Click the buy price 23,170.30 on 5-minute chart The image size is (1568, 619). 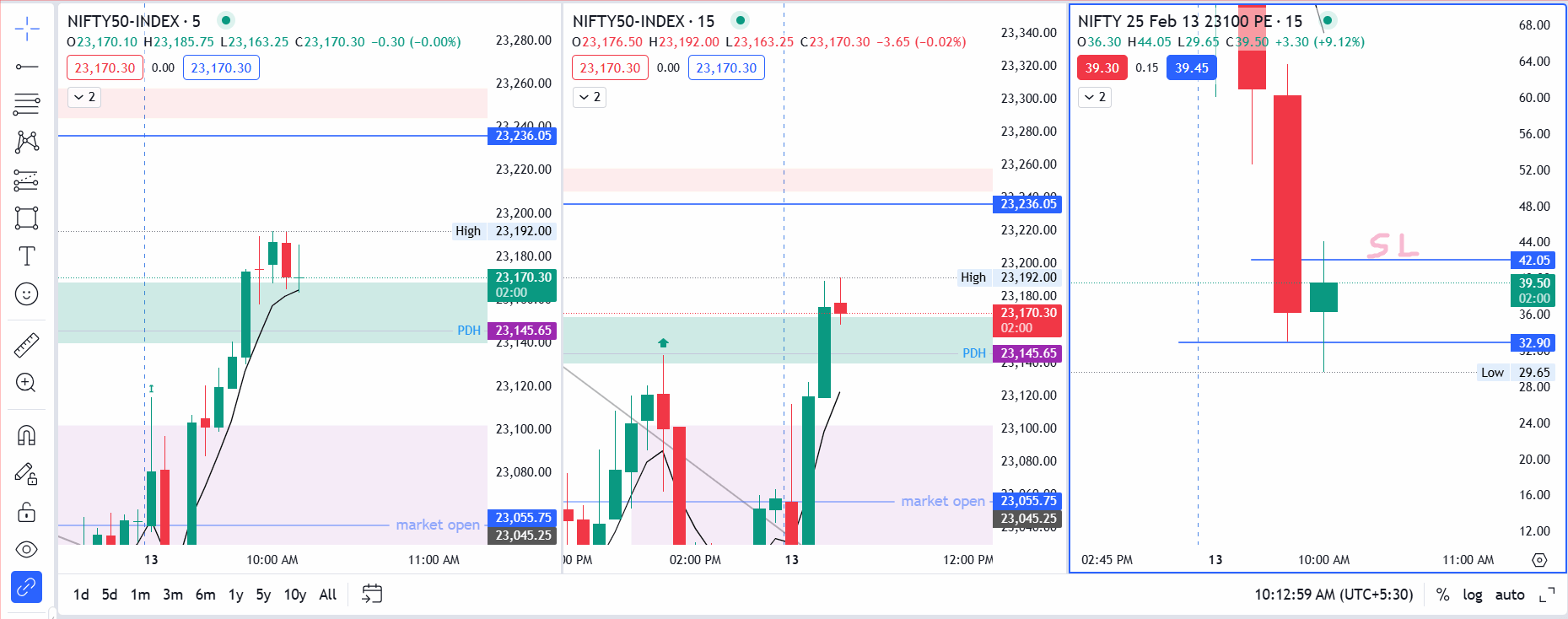pos(221,68)
